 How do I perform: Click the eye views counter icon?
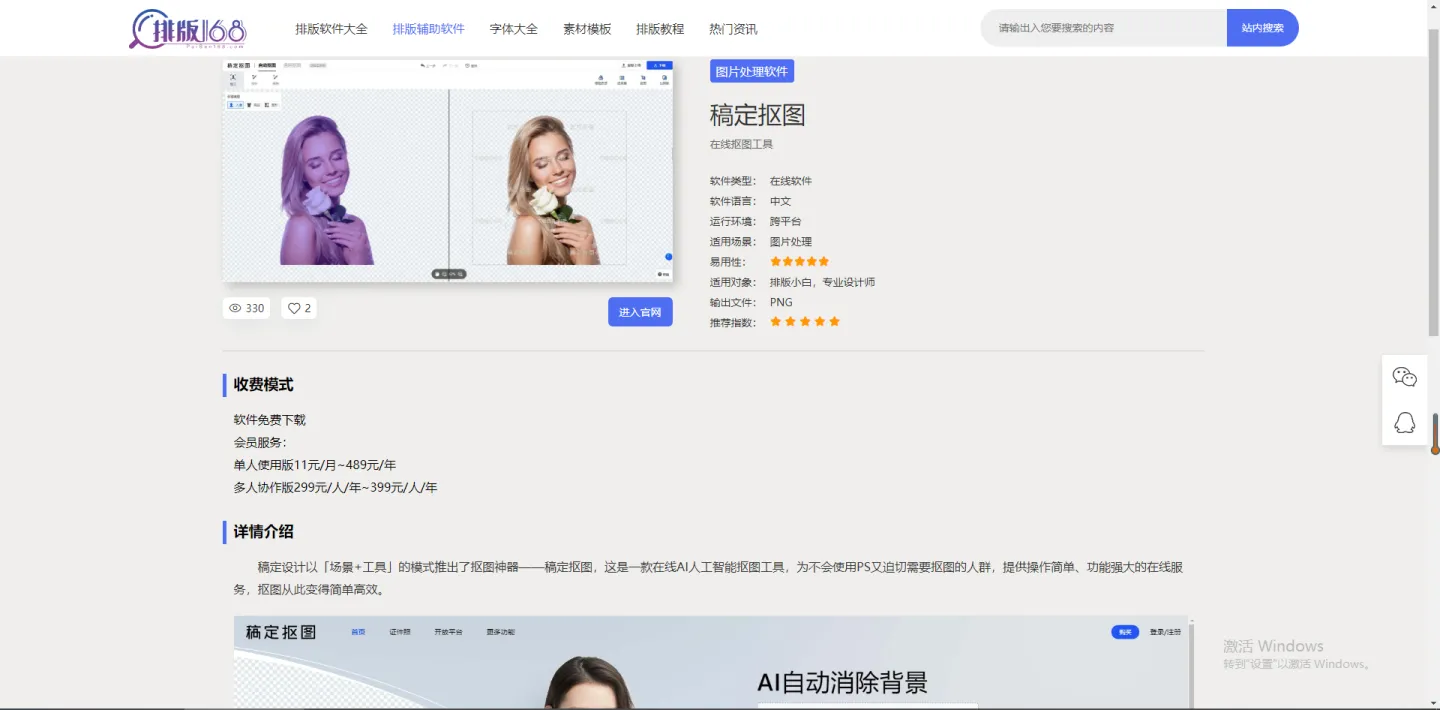tap(236, 308)
